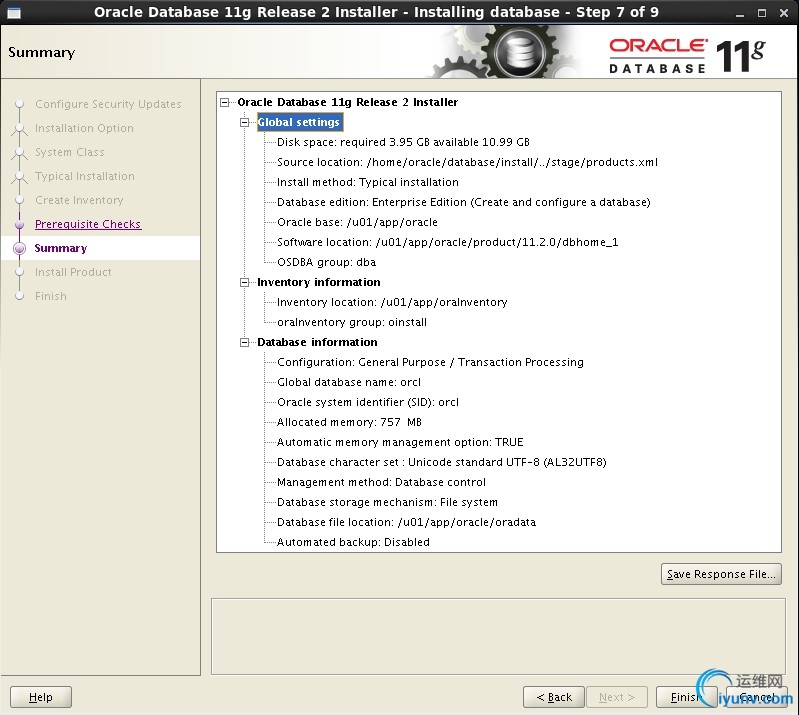Click the Prerequisite Checks step bullet icon
799x715 pixels.
point(19,224)
